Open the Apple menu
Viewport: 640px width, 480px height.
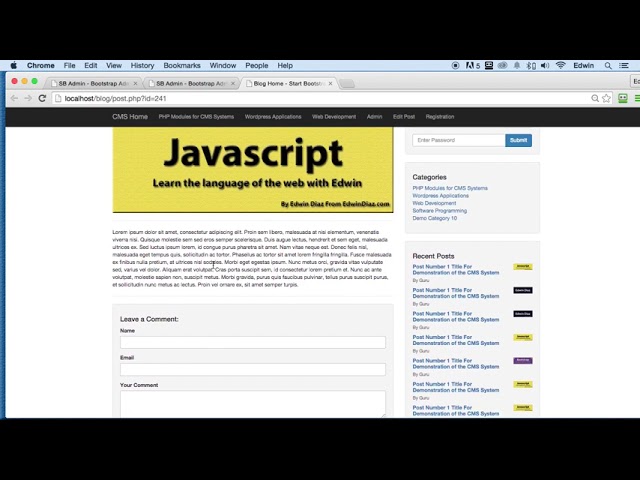(x=13, y=65)
